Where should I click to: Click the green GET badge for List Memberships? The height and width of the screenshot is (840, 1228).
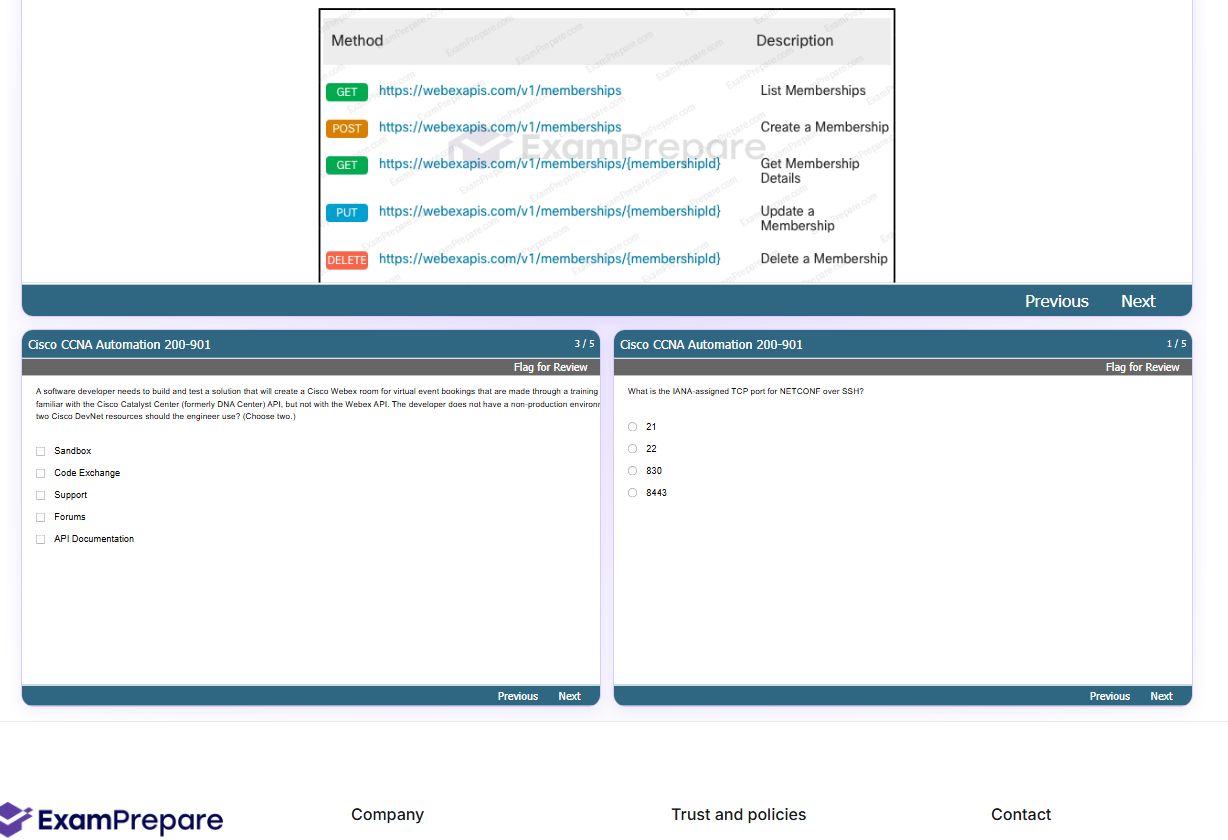point(347,92)
